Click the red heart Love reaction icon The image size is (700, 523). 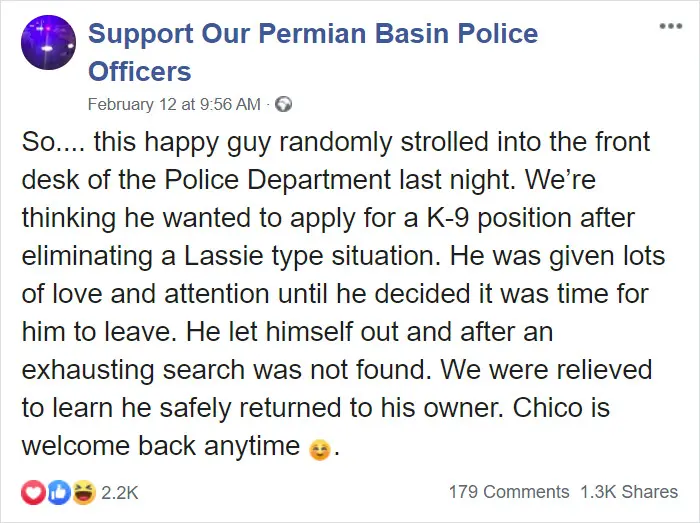[x=31, y=491]
